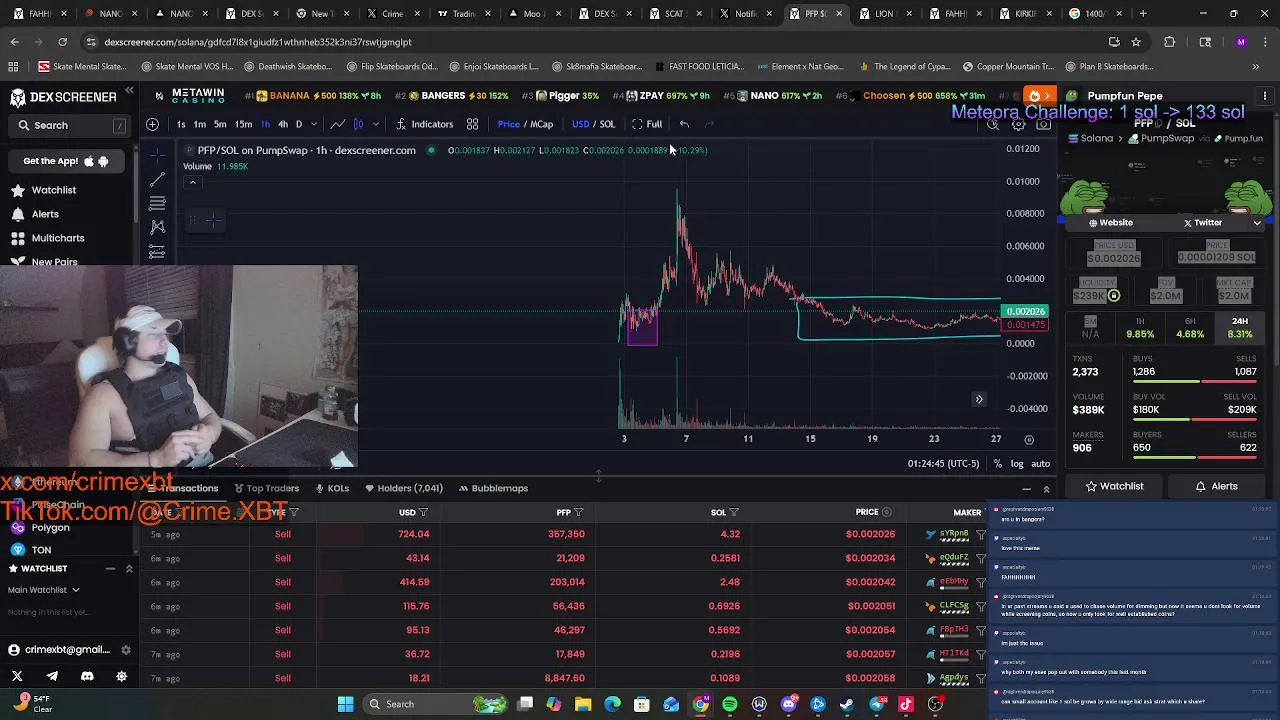Toggle the auto scale option

(1041, 464)
